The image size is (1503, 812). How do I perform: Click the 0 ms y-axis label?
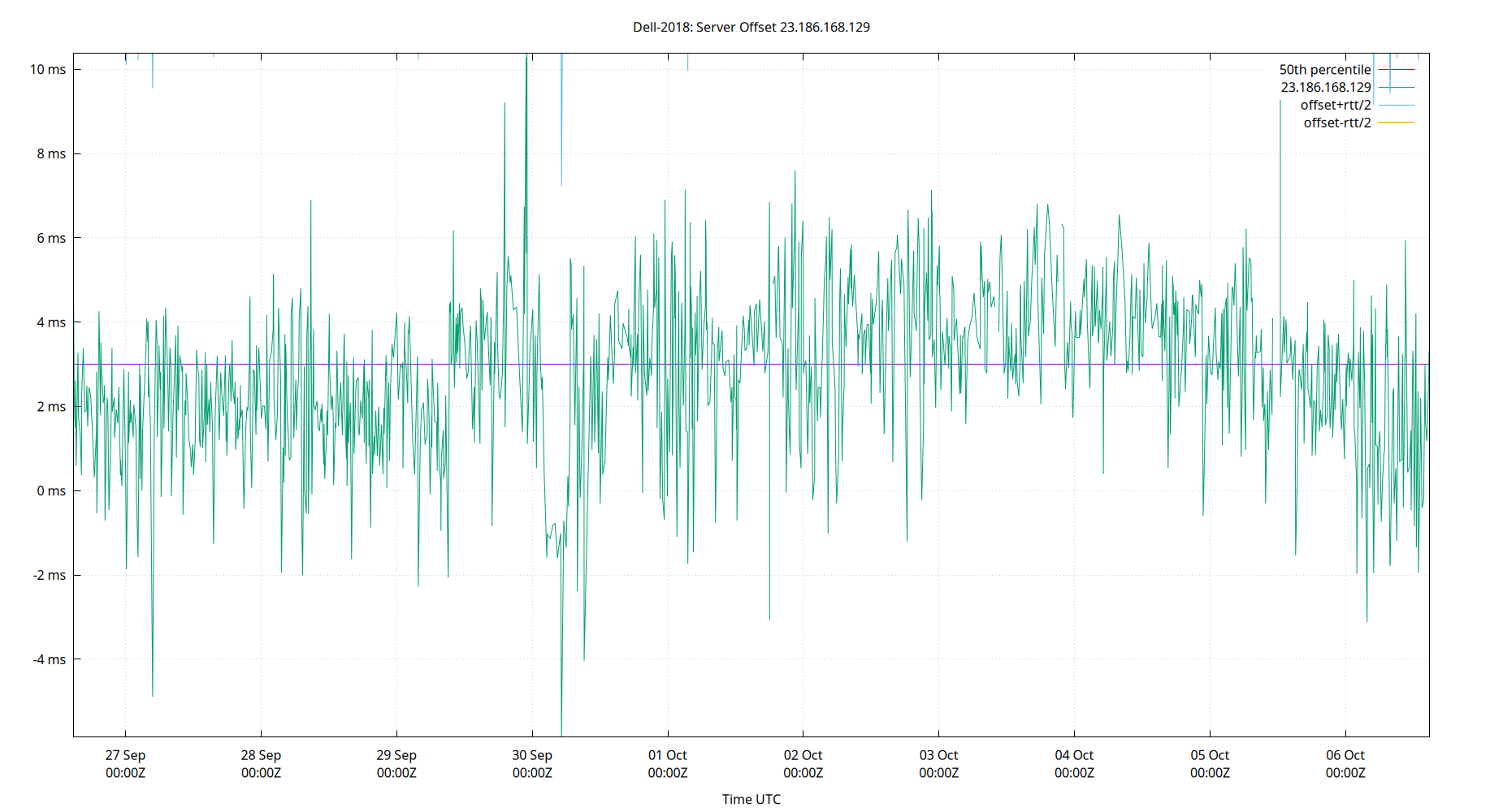(50, 490)
